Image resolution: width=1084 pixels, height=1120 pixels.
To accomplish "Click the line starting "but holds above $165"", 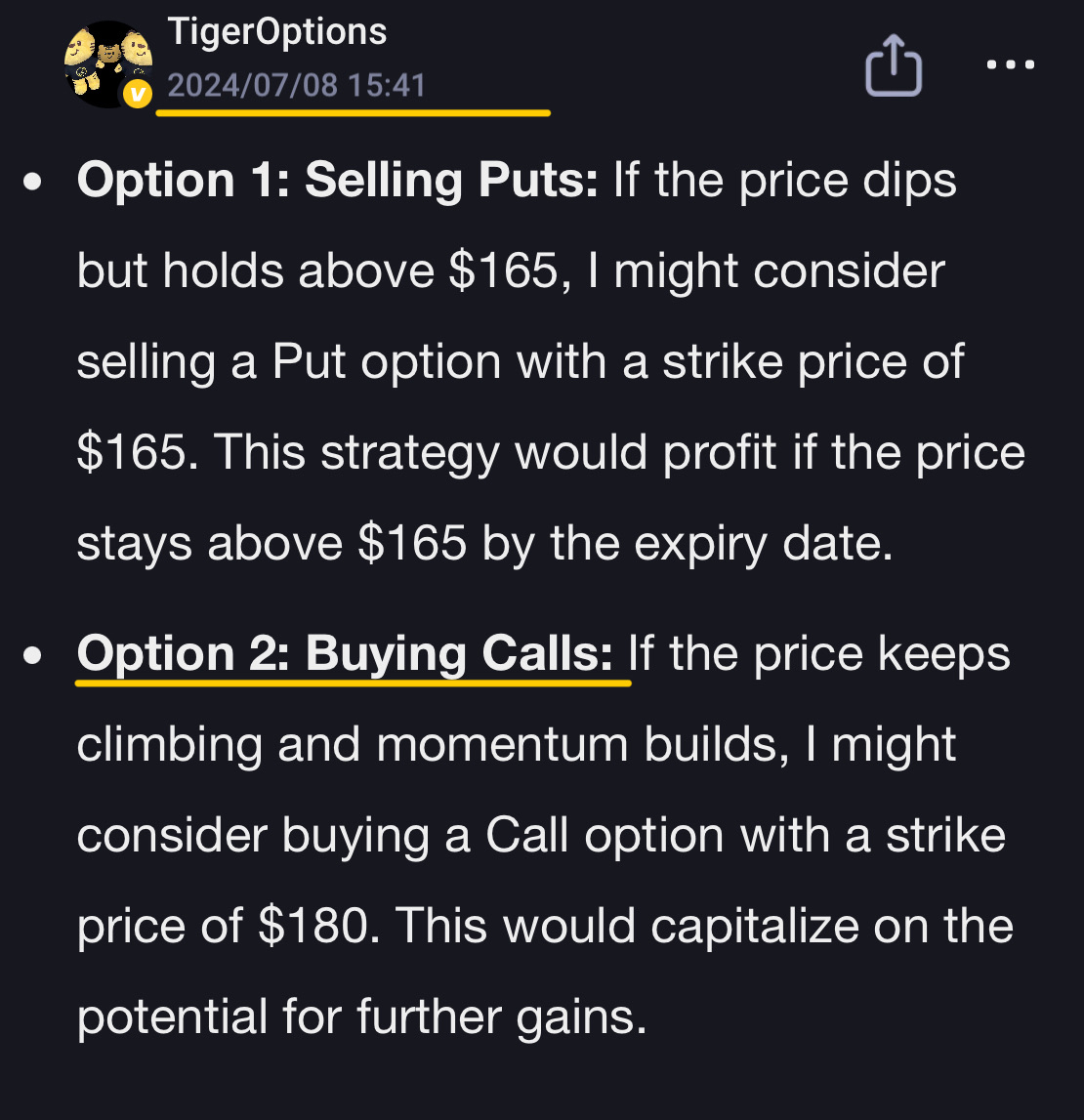I will tap(510, 270).
